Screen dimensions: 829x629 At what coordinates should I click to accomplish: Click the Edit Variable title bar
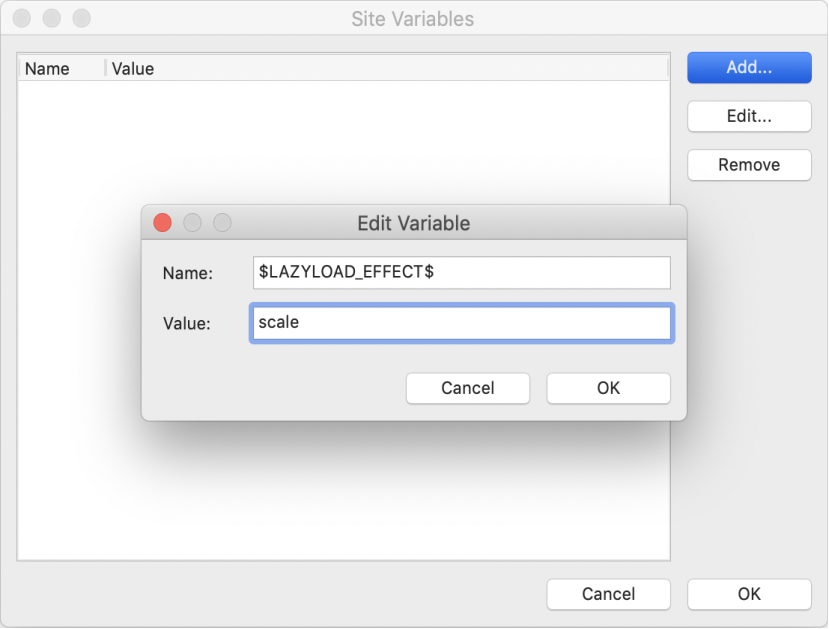click(414, 223)
